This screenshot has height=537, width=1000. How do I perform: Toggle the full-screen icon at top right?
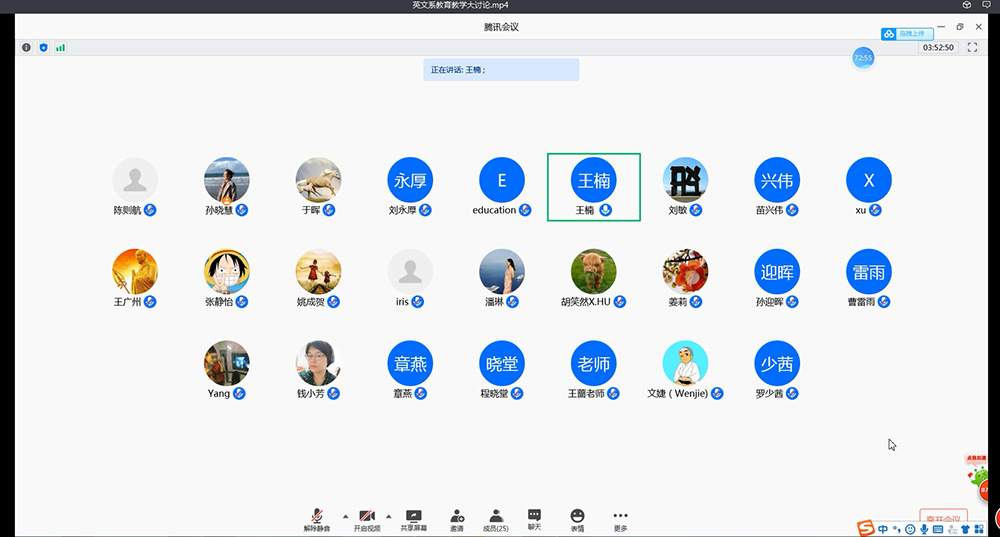pyautogui.click(x=971, y=47)
